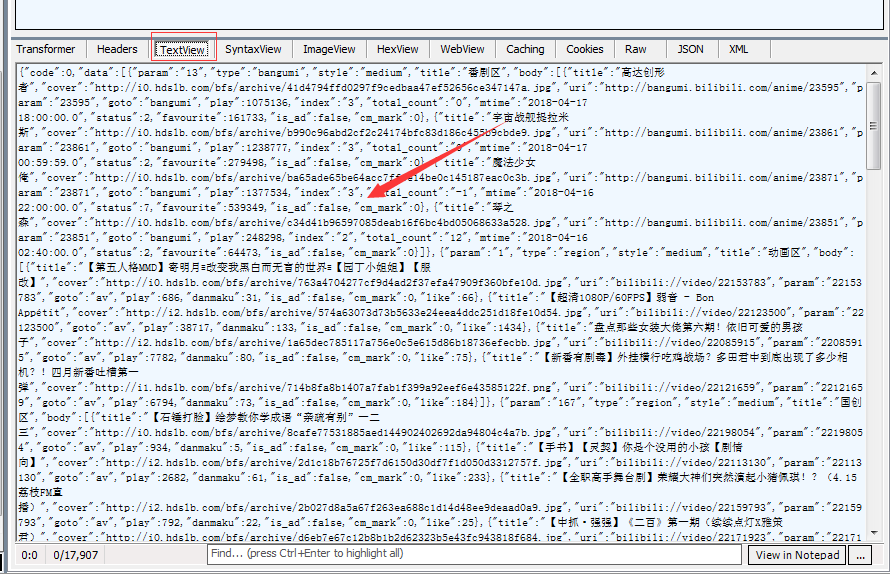Click the bangumi.bilibili.com/anime/23595 URL text

[722, 87]
